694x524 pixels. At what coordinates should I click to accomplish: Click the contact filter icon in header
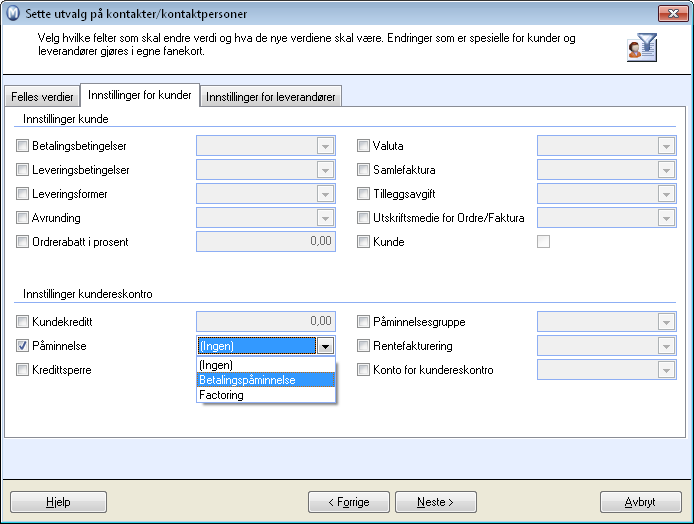point(642,47)
